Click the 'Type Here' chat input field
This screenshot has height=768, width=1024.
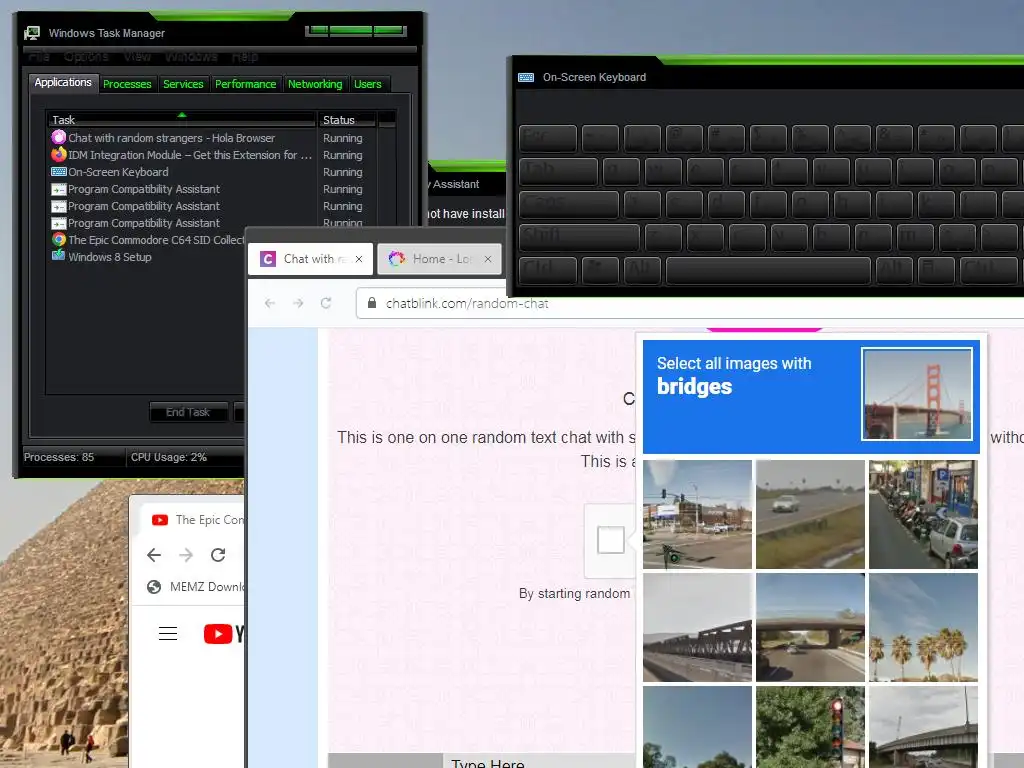click(x=539, y=761)
